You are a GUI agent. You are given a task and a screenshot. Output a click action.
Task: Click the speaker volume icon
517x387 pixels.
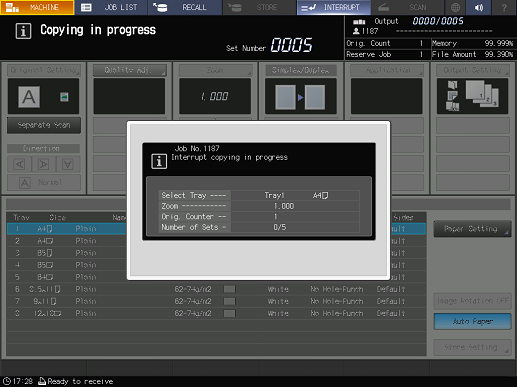tap(479, 7)
